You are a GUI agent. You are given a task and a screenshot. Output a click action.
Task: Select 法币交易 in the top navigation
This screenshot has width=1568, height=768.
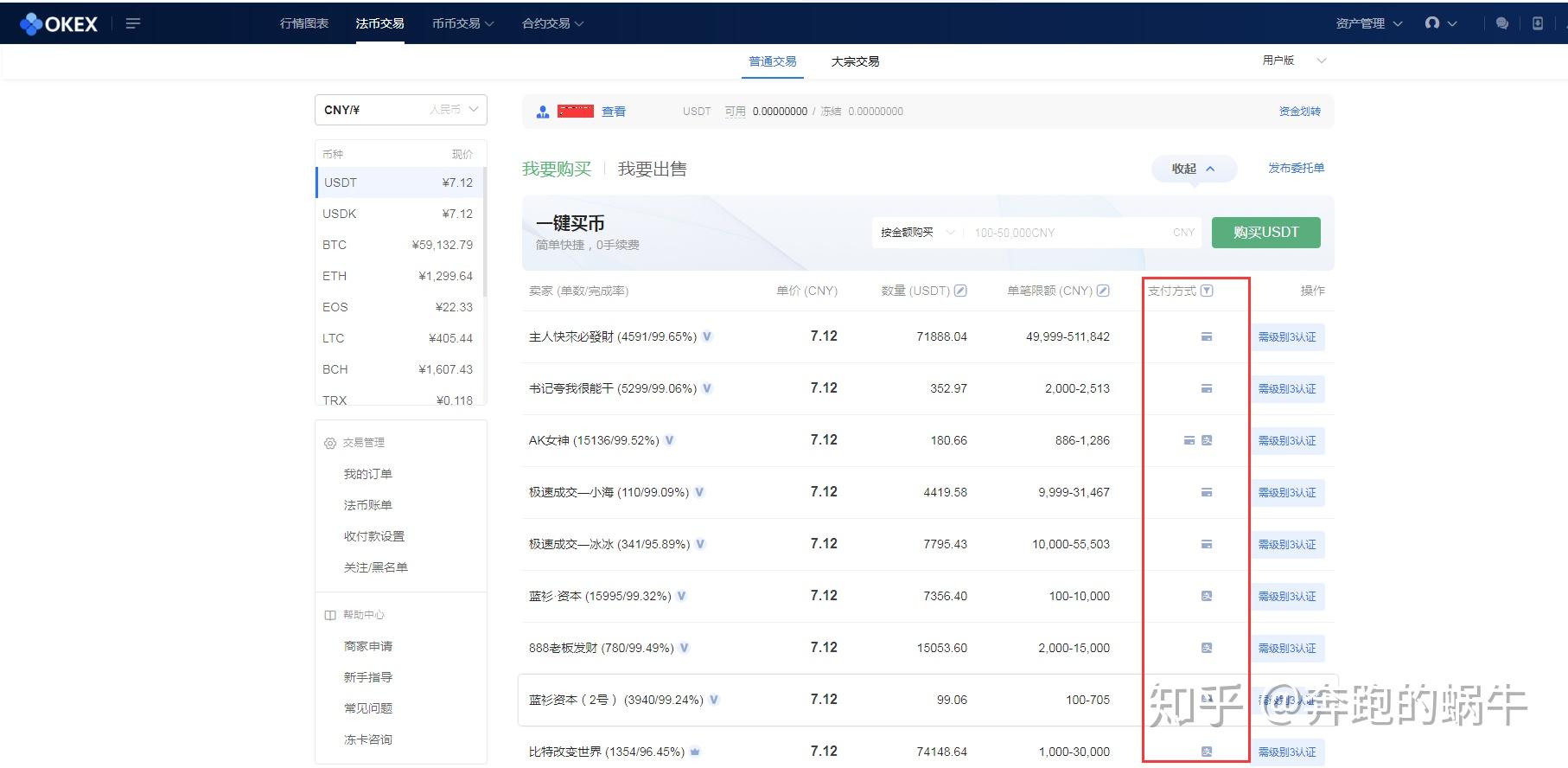pyautogui.click(x=379, y=23)
